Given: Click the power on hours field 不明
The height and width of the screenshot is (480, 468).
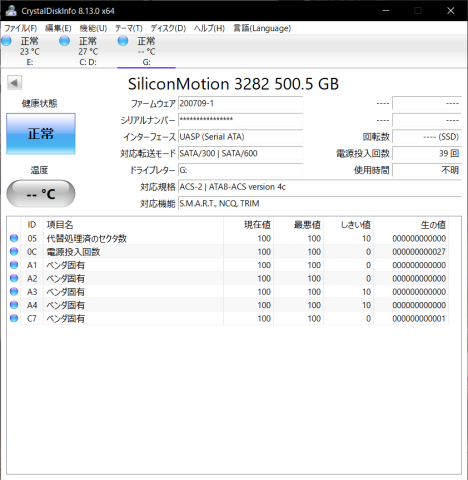Looking at the screenshot, I should [427, 170].
